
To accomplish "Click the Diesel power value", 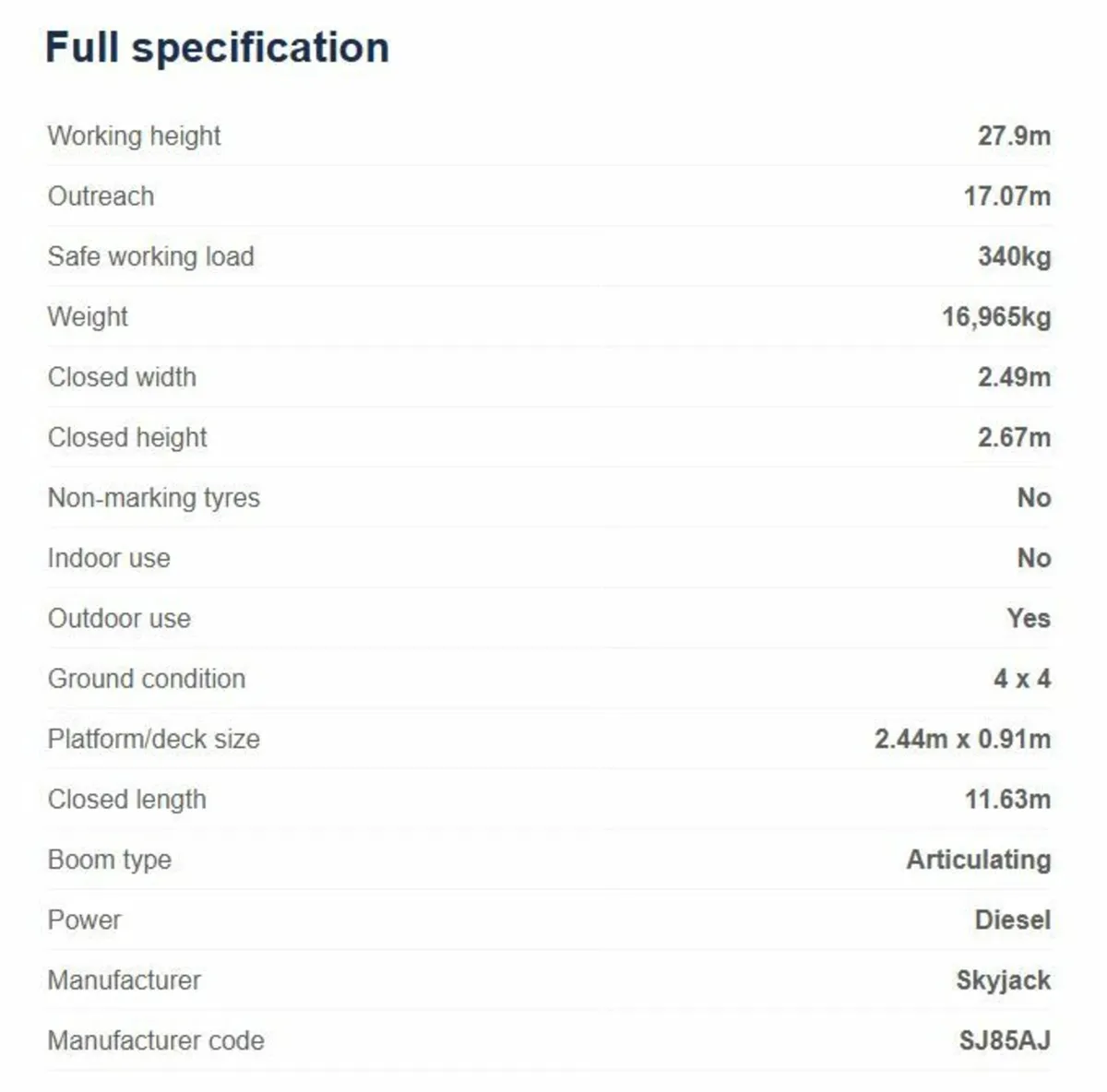I will click(x=1012, y=920).
